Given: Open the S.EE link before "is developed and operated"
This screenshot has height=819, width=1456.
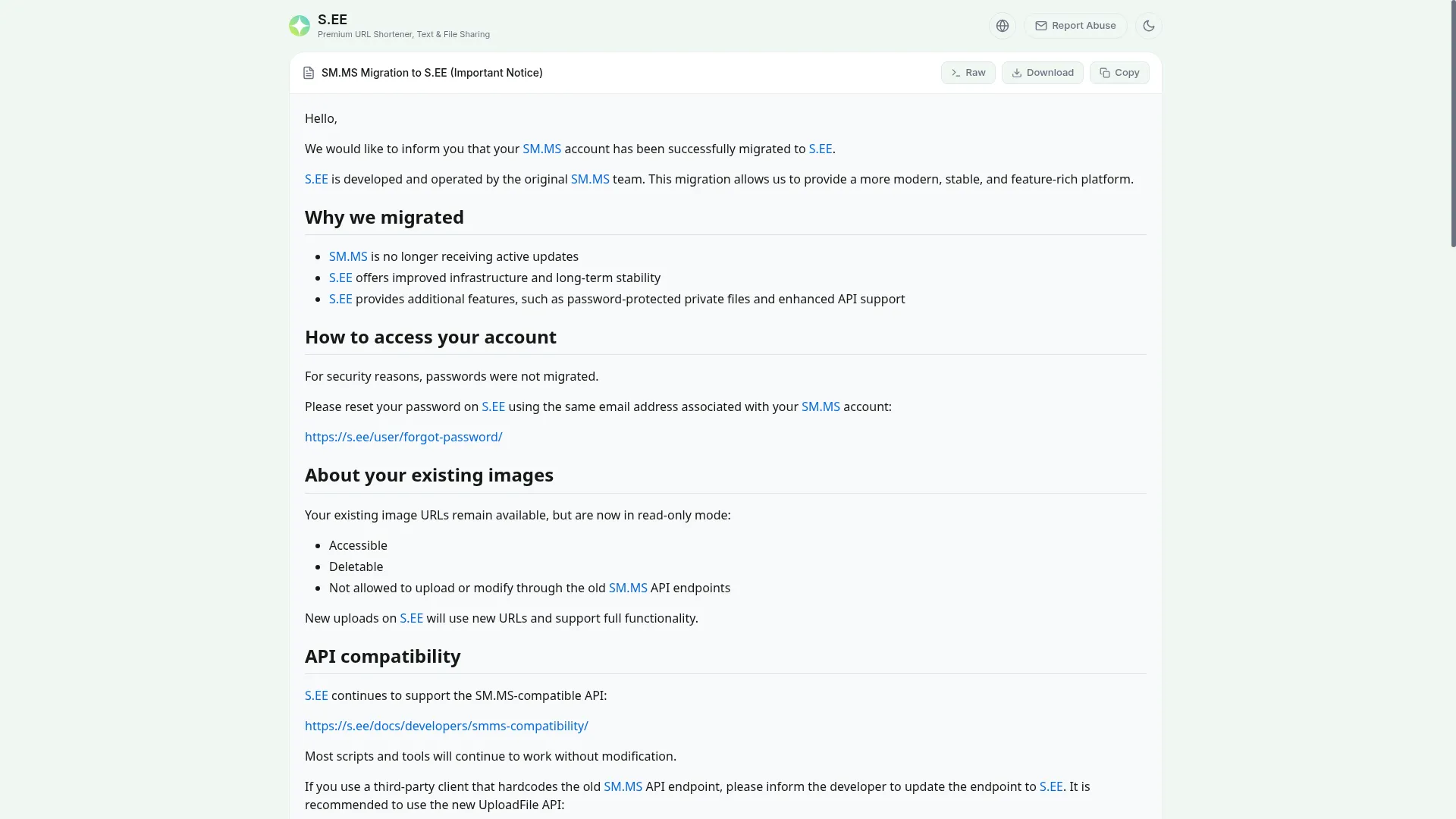Looking at the screenshot, I should coord(316,180).
